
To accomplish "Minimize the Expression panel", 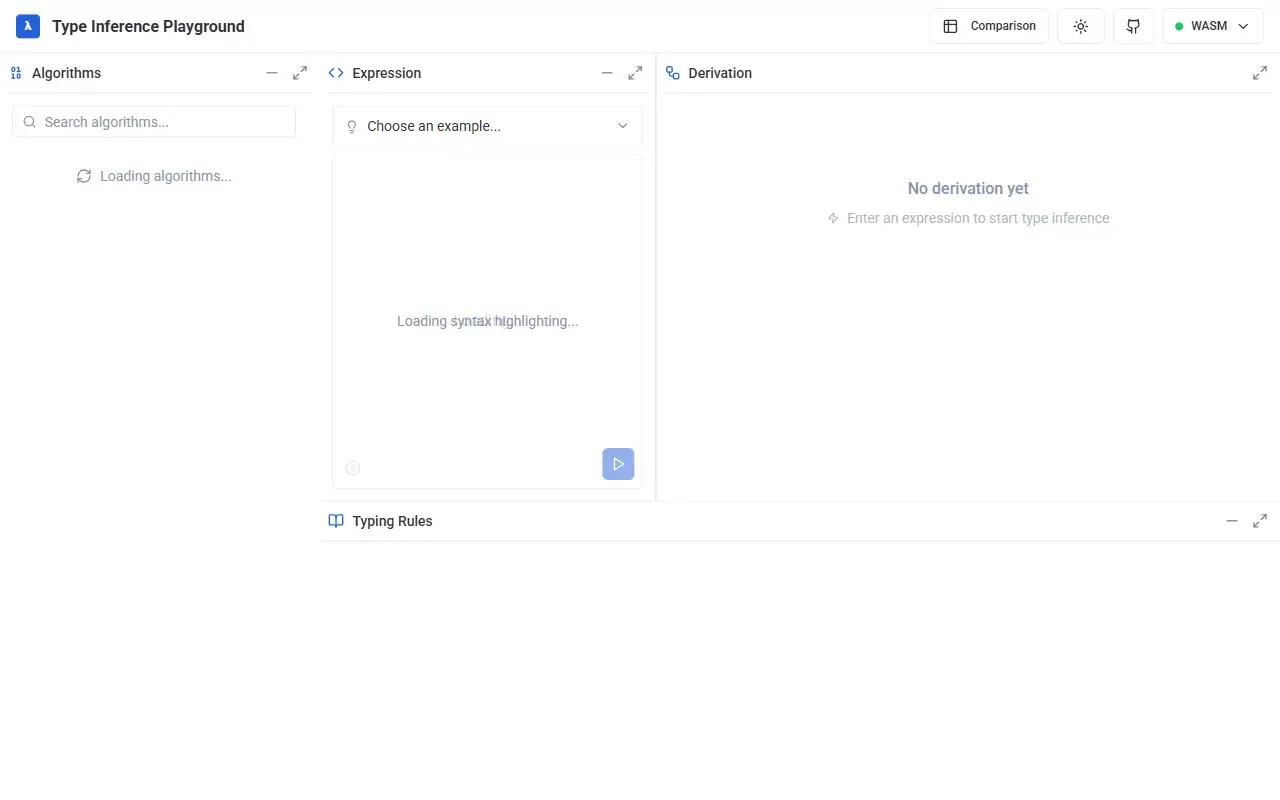I will point(607,73).
